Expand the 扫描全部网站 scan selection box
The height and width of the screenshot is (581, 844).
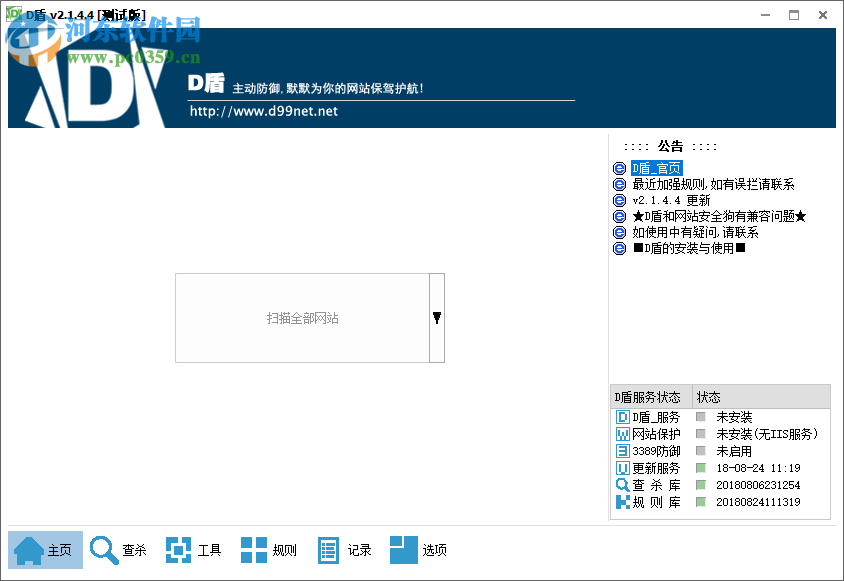303,317
